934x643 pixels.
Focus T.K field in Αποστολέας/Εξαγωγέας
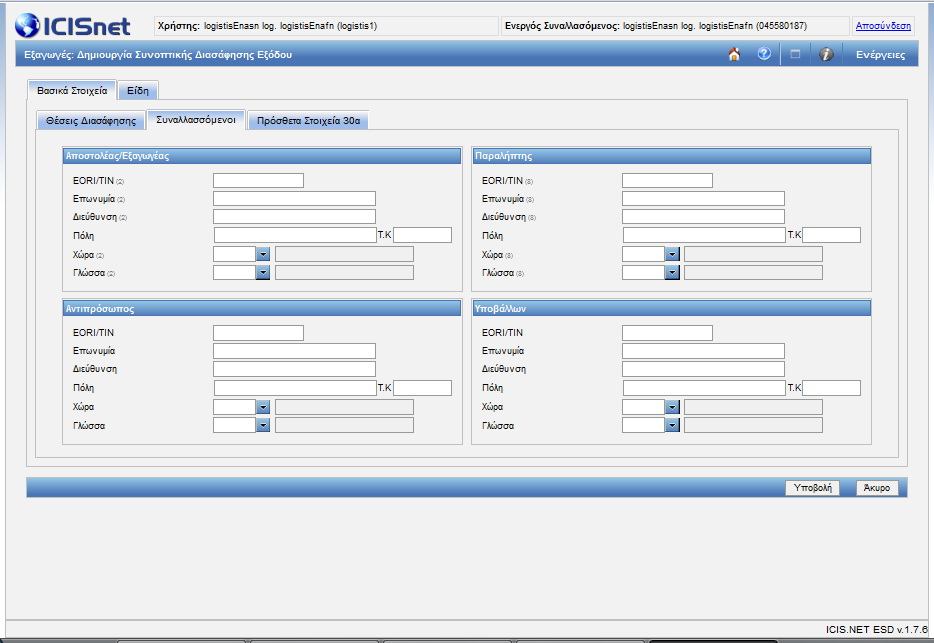click(422, 235)
